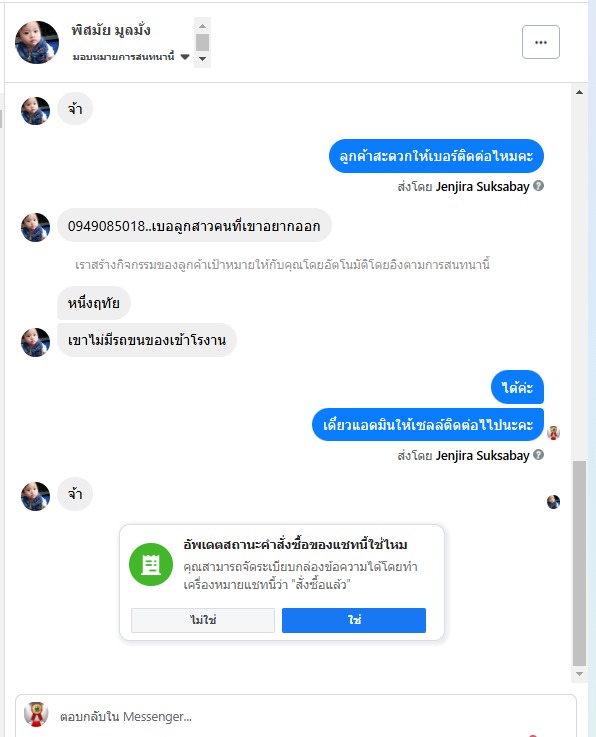Click header mini scrollbar up arrow

(x=203, y=26)
